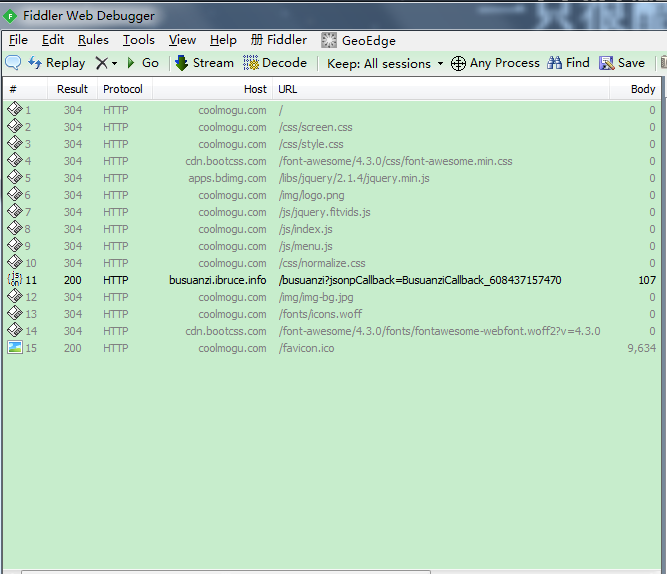Select the busuanzi.ibruce.info host cell
This screenshot has width=667, height=574.
point(217,280)
